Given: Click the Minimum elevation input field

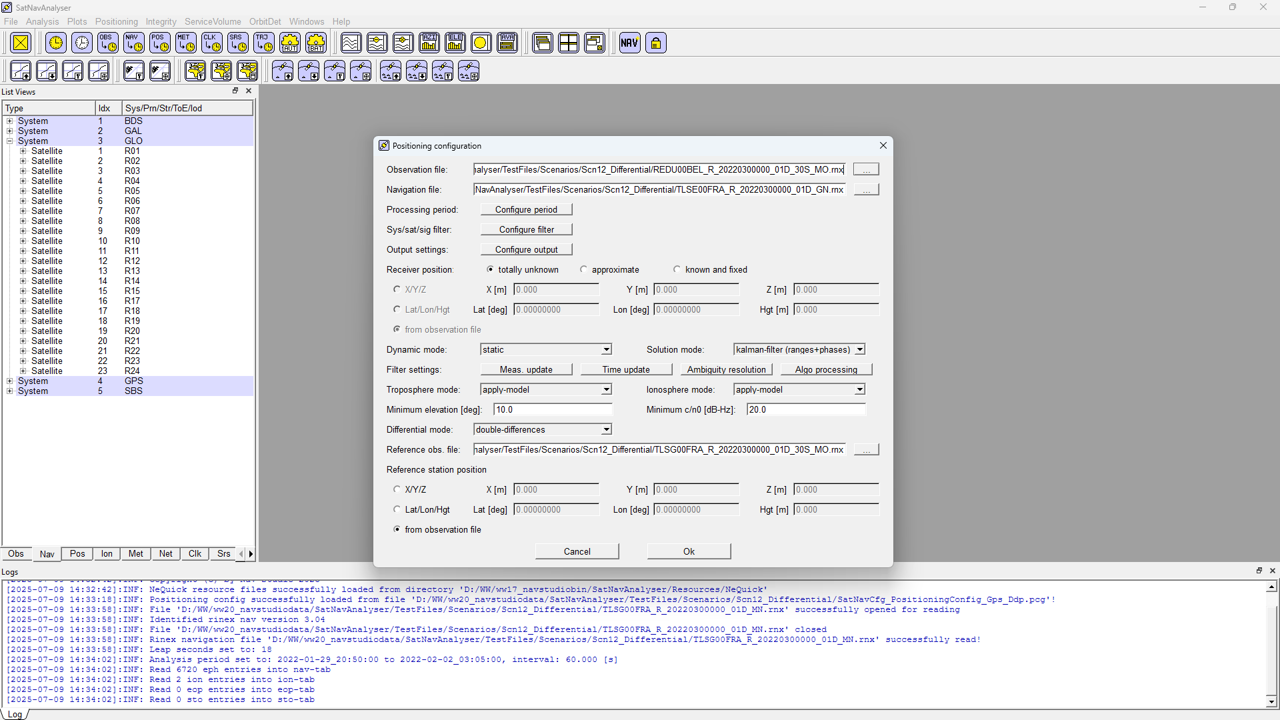Looking at the screenshot, I should click(x=552, y=410).
